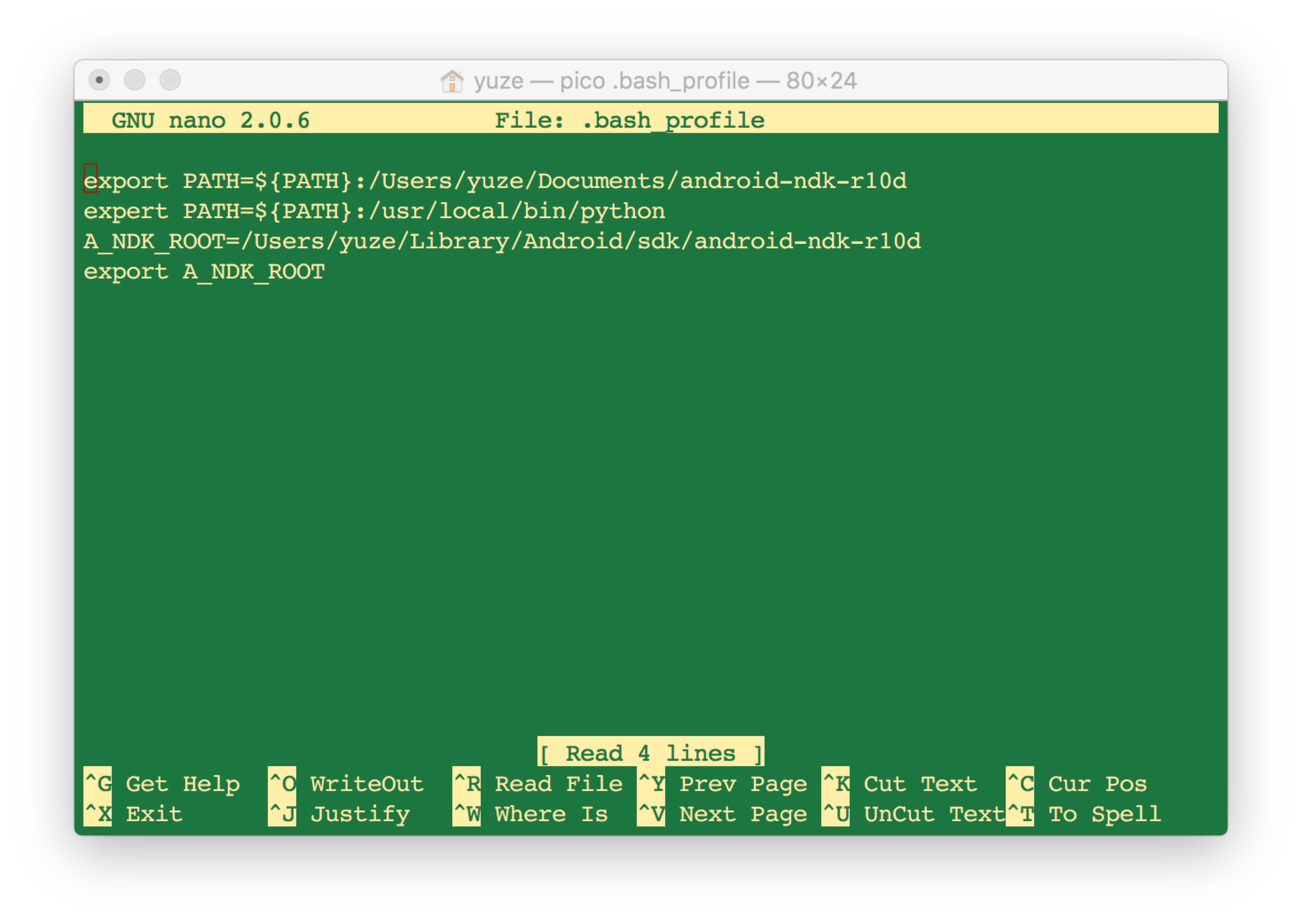Click the '^O WriteOut' shortcut
This screenshot has width=1302, height=924.
pyautogui.click(x=346, y=784)
